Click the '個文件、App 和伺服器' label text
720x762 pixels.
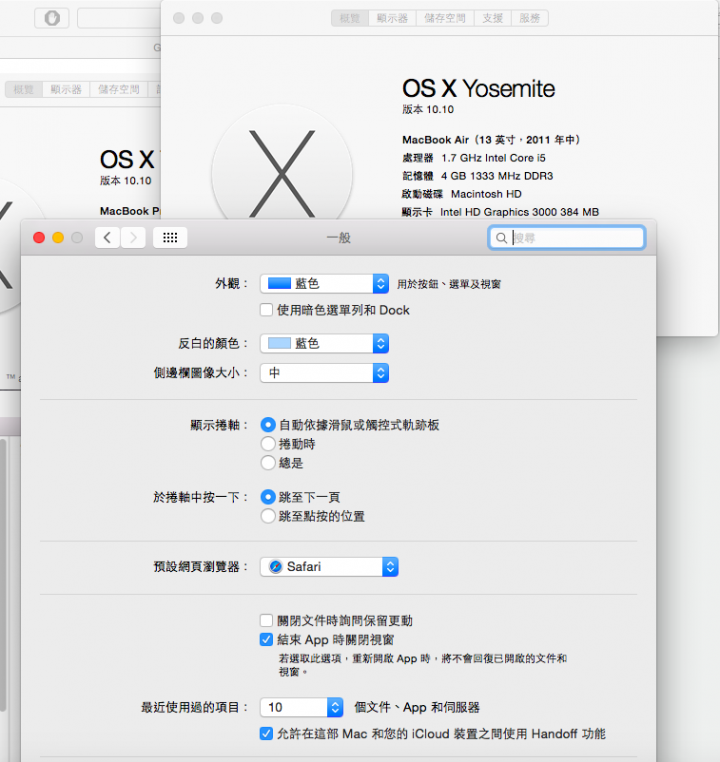point(417,707)
